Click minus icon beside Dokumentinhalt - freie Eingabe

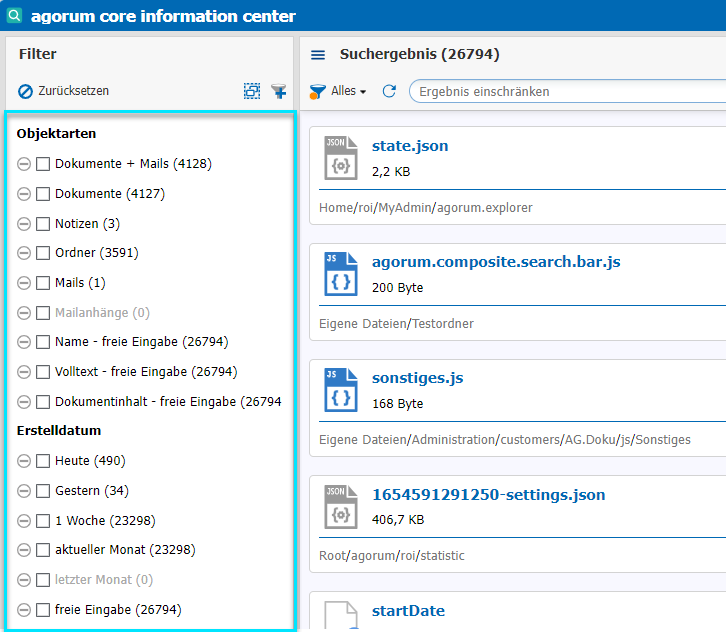coord(24,402)
